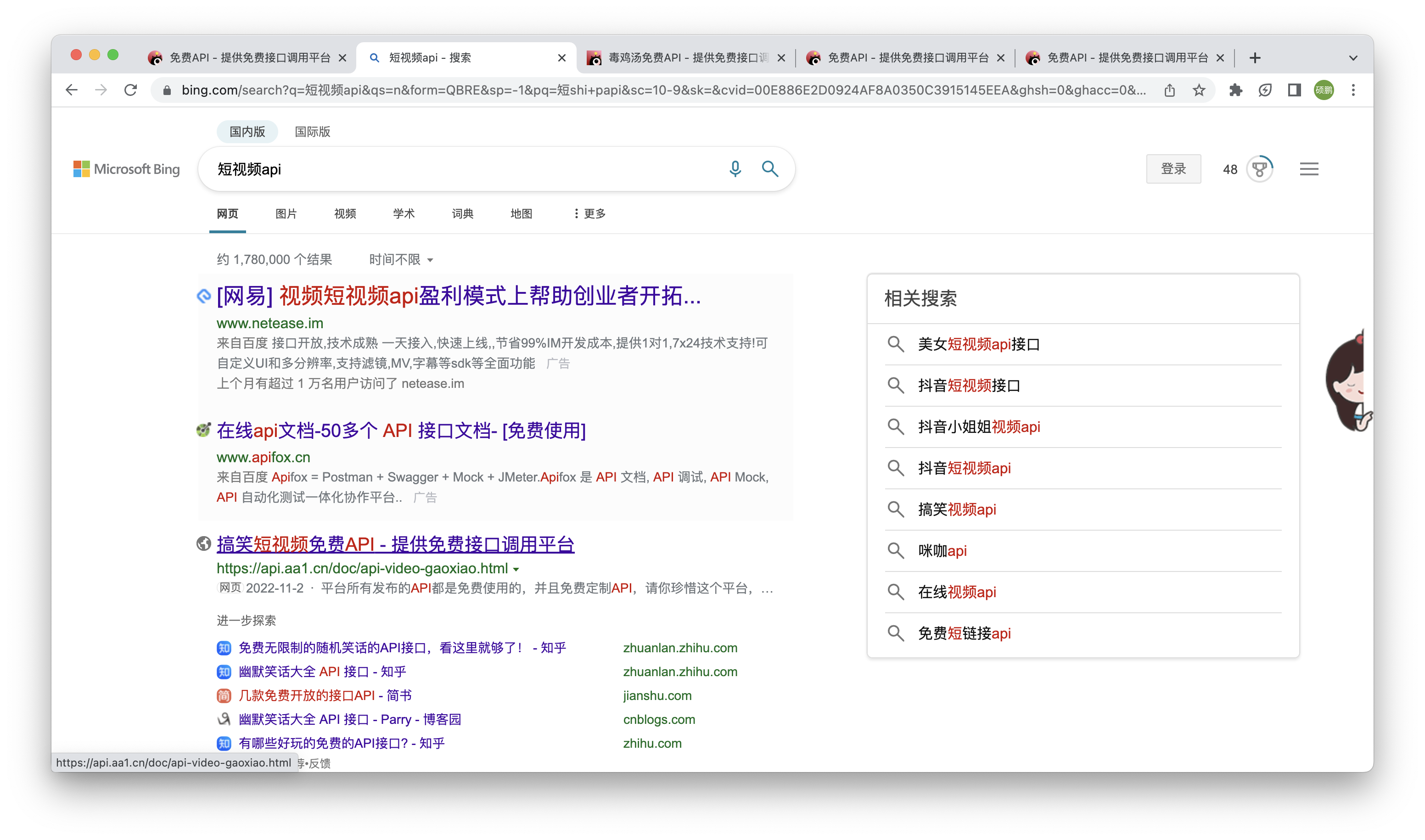
Task: Open the extensions puzzle icon
Action: click(1235, 90)
